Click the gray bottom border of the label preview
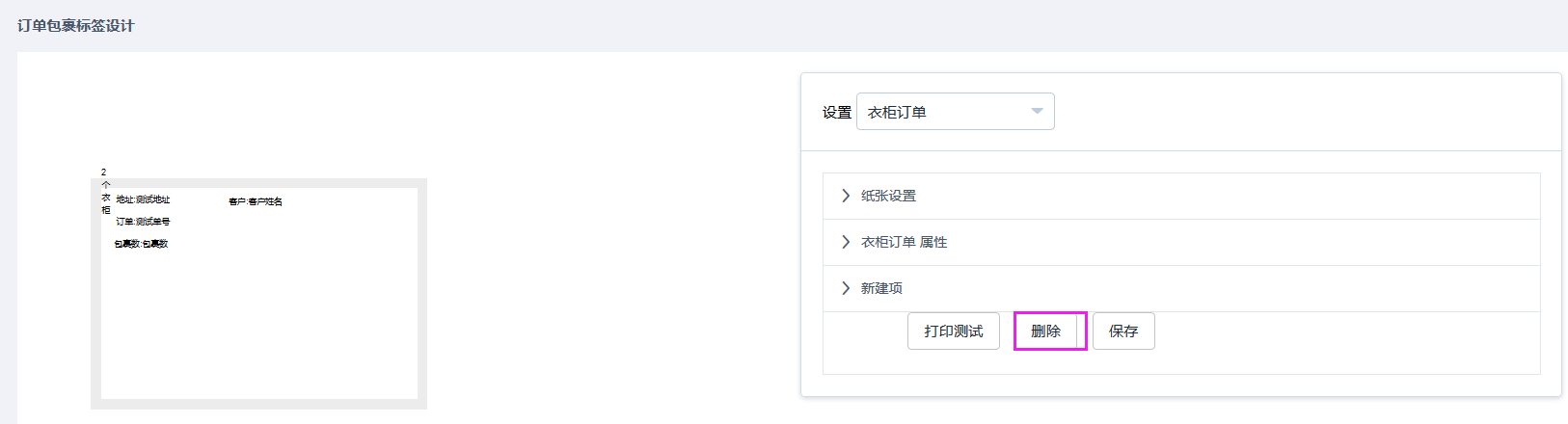Image resolution: width=1568 pixels, height=424 pixels. pyautogui.click(x=258, y=404)
